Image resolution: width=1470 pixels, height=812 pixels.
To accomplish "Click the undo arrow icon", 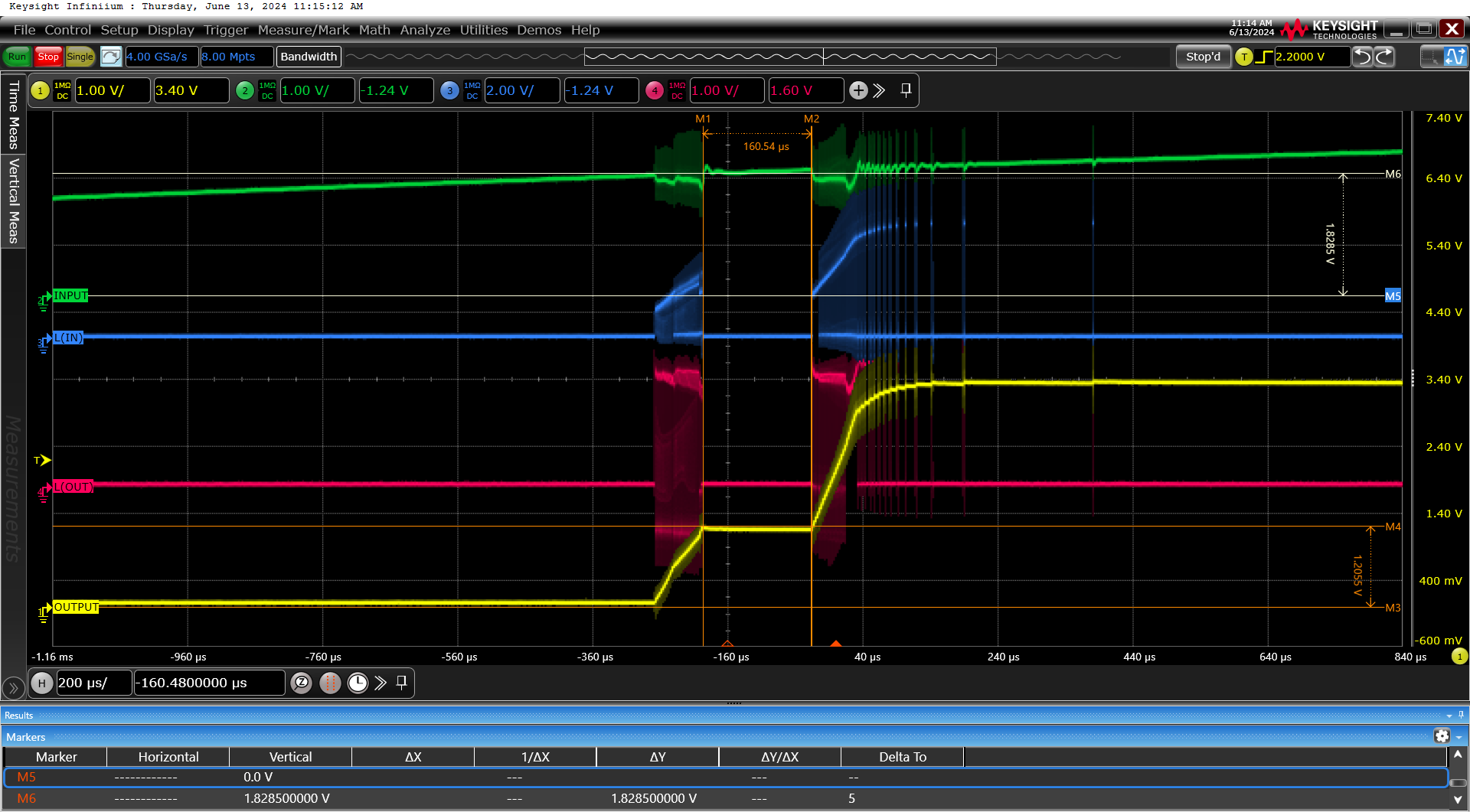I will pyautogui.click(x=1363, y=57).
